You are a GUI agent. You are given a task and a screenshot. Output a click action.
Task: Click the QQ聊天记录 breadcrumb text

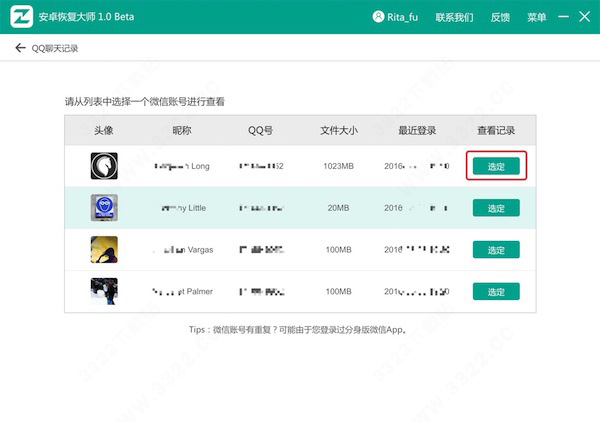click(x=55, y=48)
